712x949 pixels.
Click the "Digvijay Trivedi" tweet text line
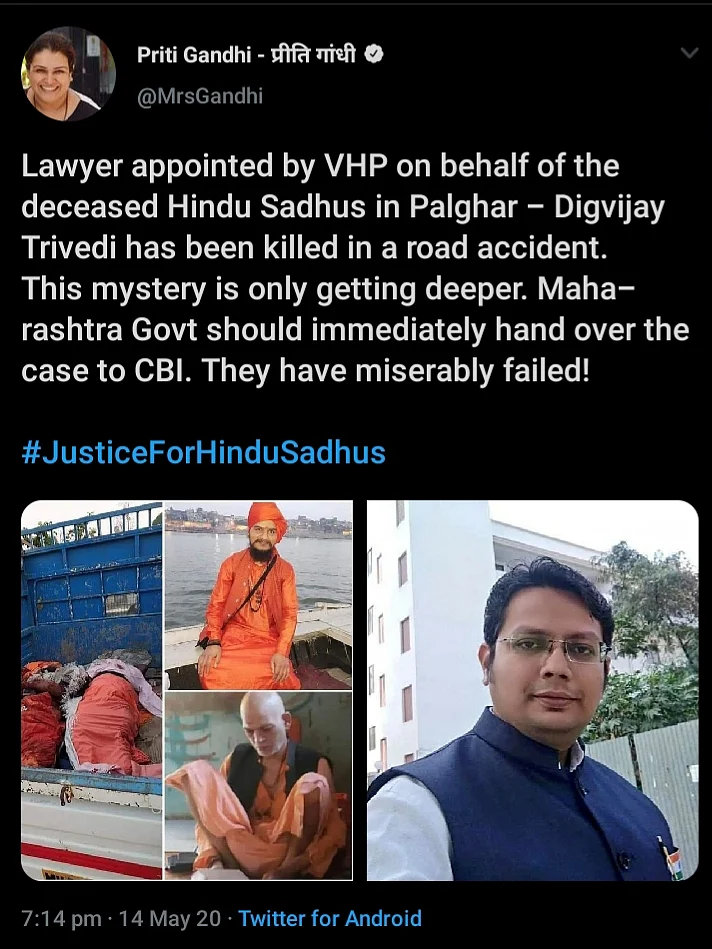(314, 248)
